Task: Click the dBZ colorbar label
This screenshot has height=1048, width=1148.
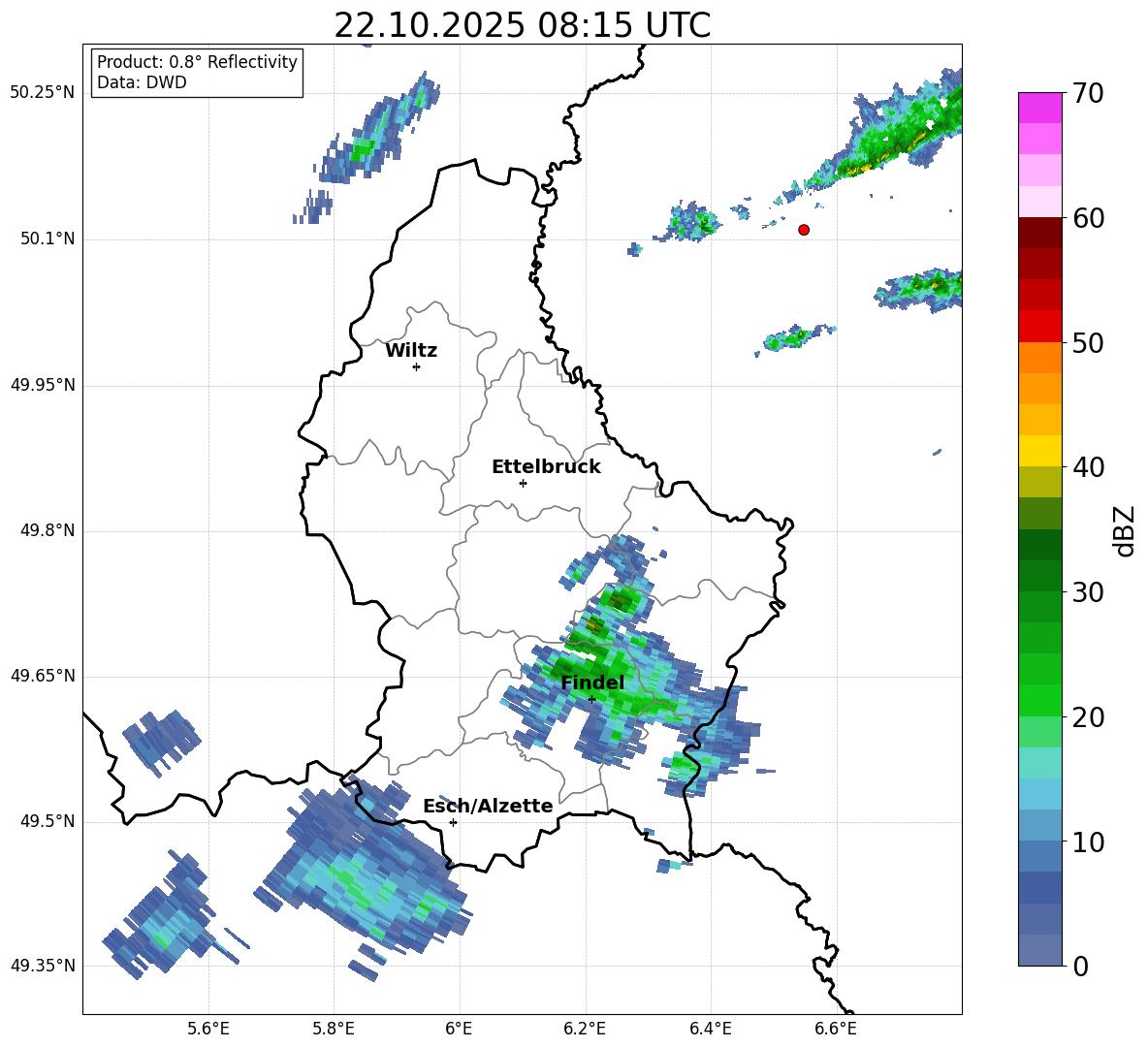Action: (1124, 530)
